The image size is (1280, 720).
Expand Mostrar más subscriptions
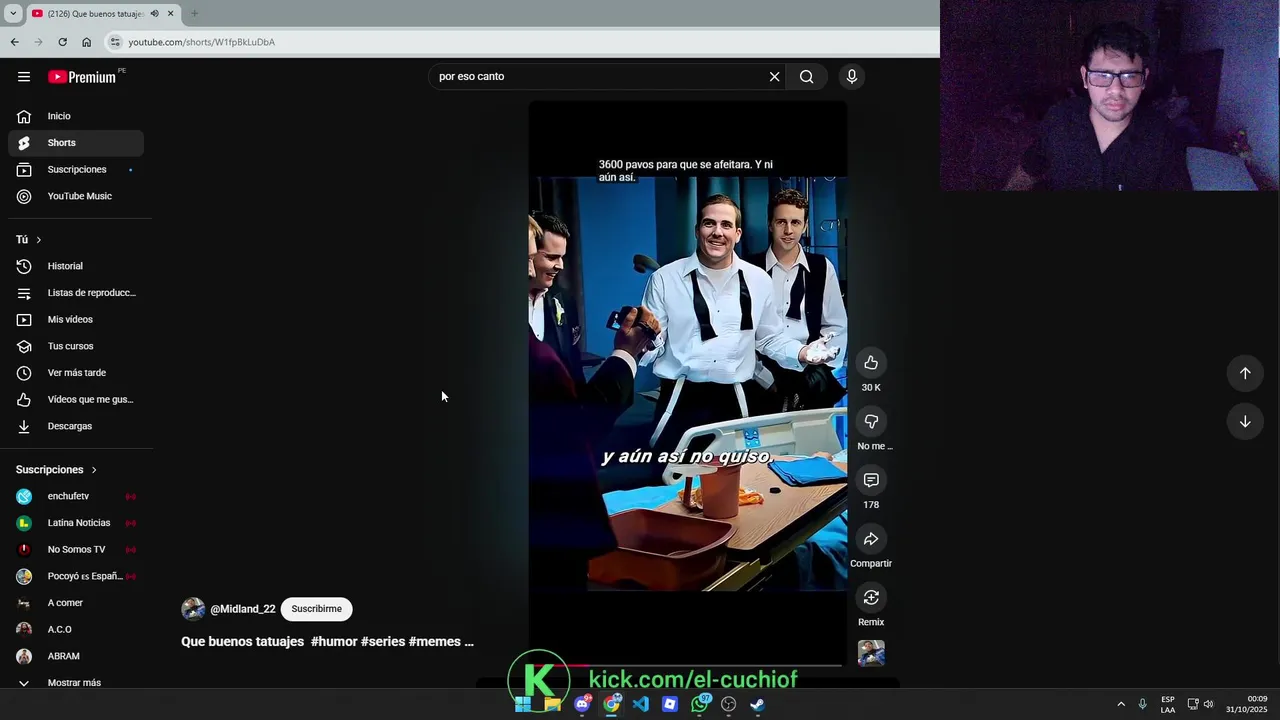76,682
